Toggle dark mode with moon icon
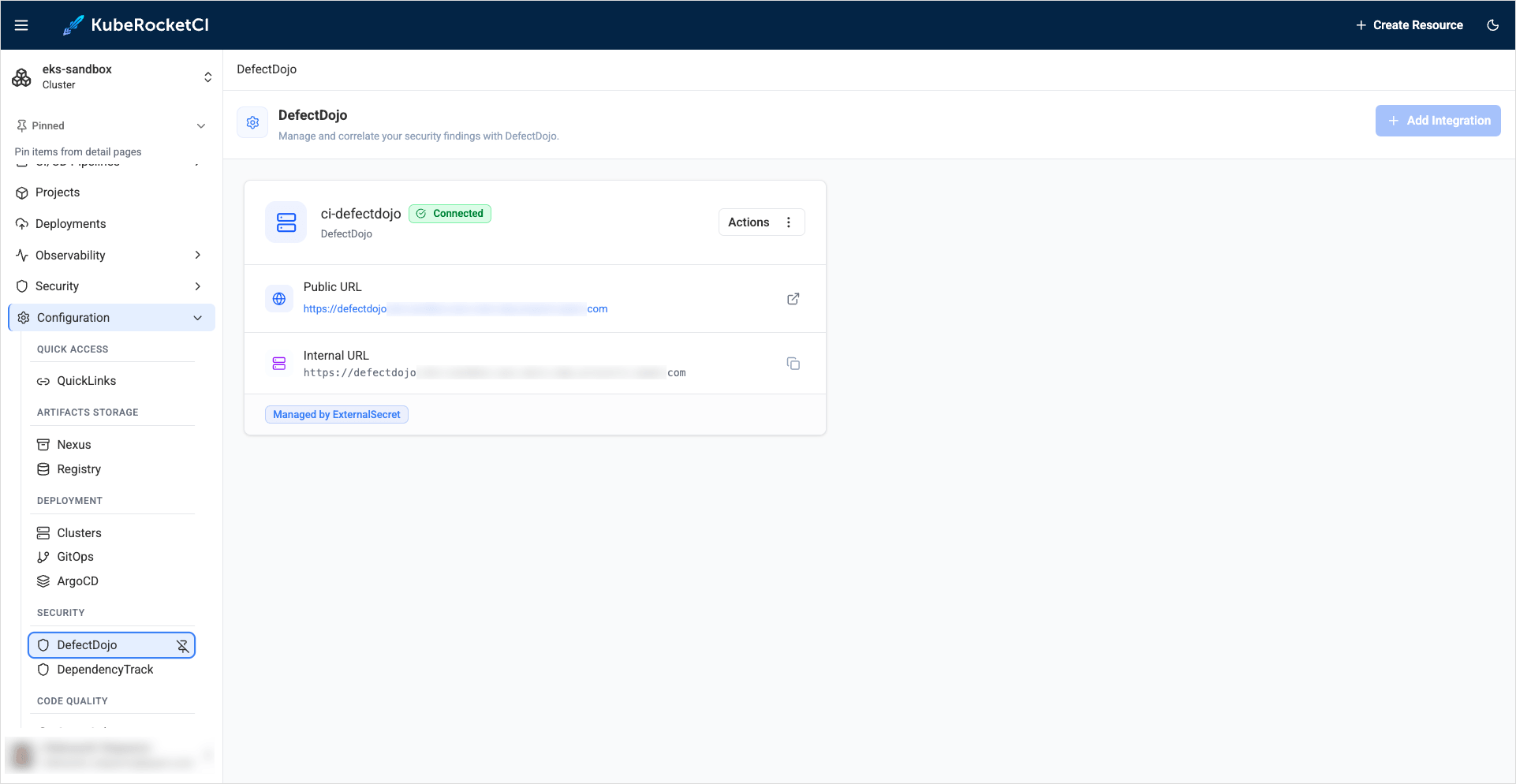The width and height of the screenshot is (1516, 784). [1492, 25]
